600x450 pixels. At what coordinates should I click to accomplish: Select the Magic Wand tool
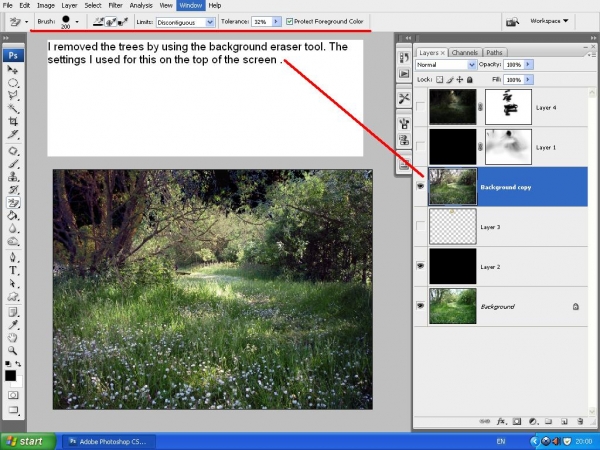(13, 109)
